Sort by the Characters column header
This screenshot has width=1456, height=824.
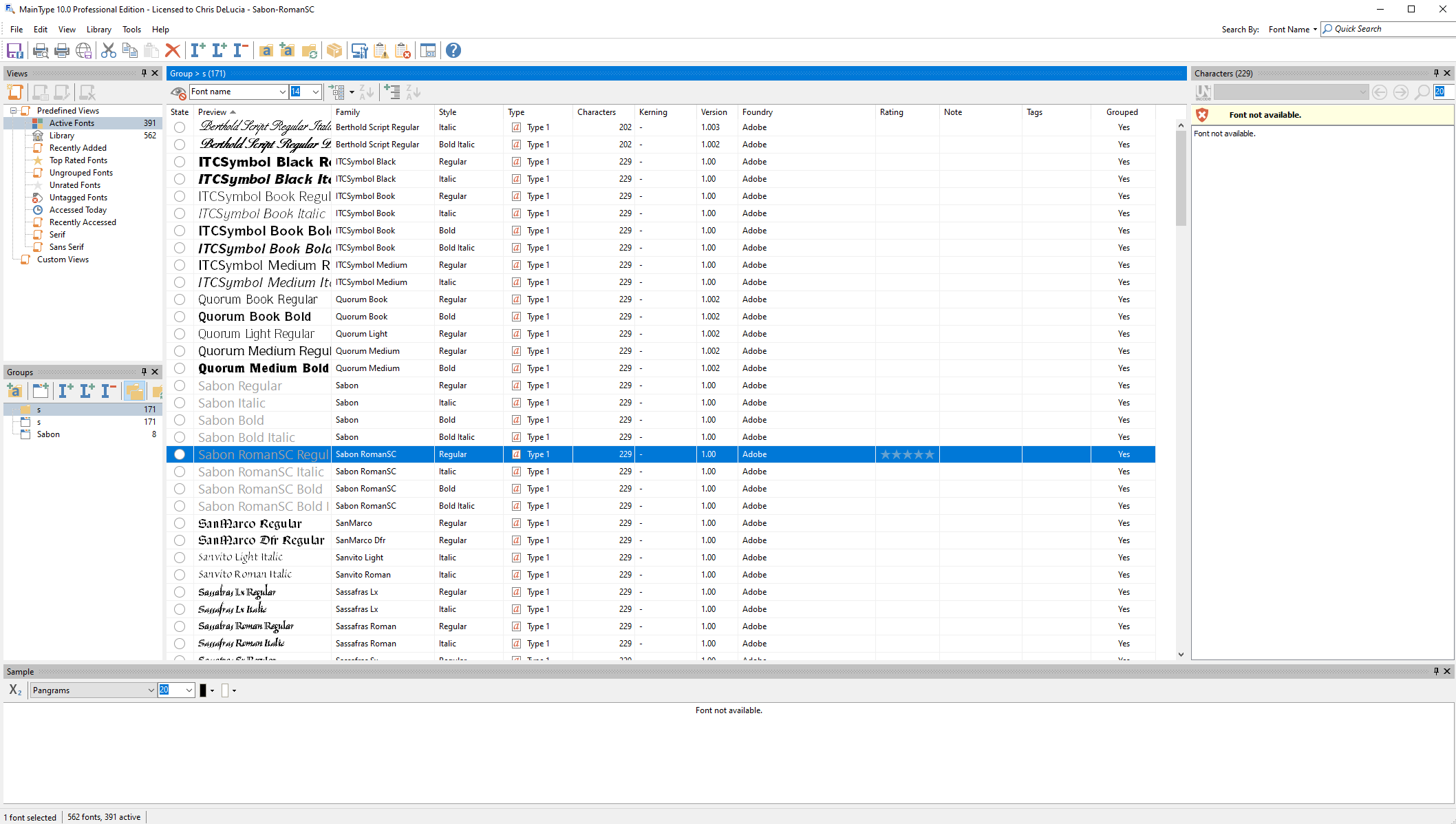point(603,112)
